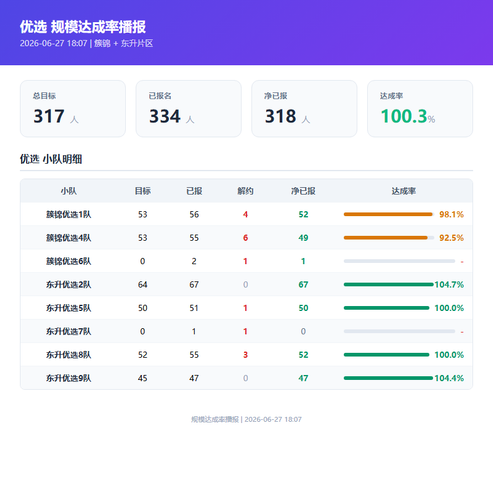Click the 已报 value 2 for 簇锦优选6队
This screenshot has width=493, height=500.
194,261
